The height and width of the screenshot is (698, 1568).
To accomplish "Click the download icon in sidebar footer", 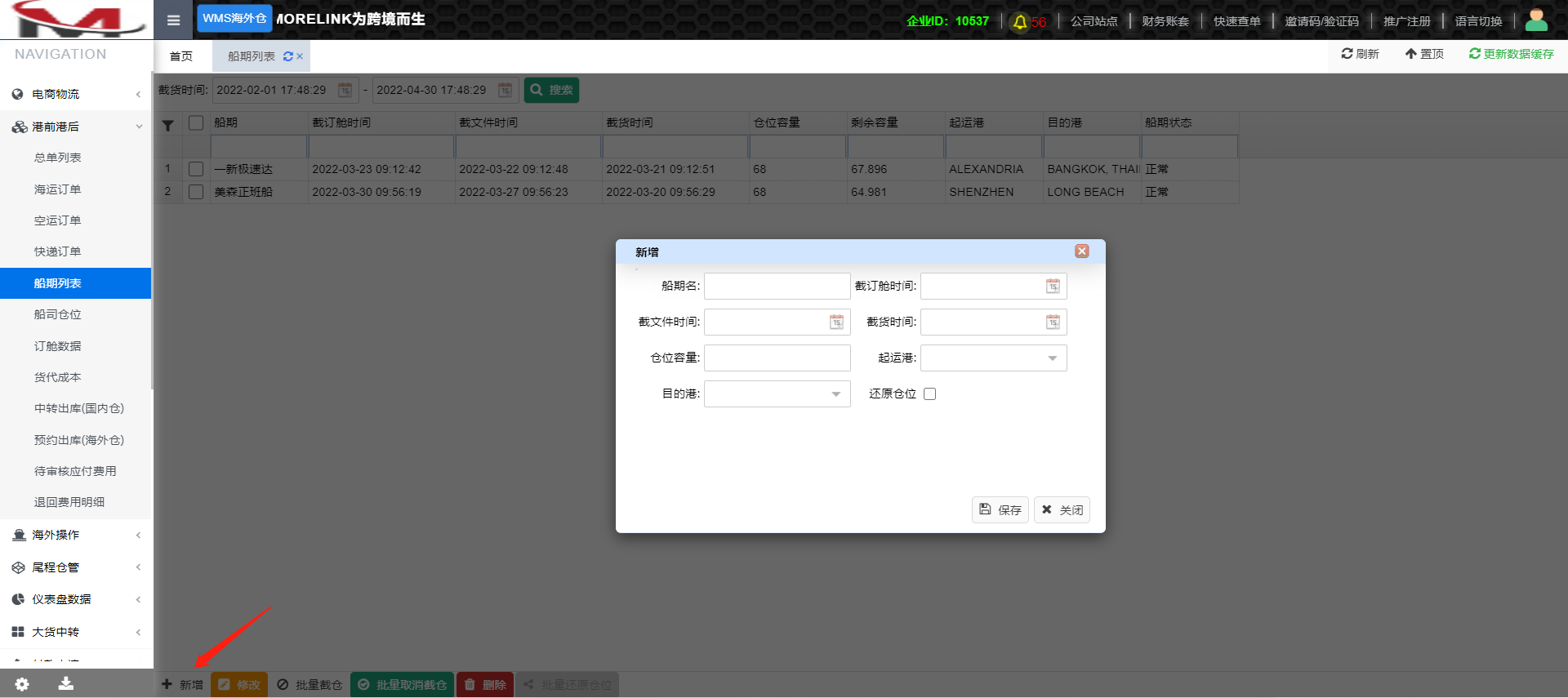I will click(x=66, y=683).
